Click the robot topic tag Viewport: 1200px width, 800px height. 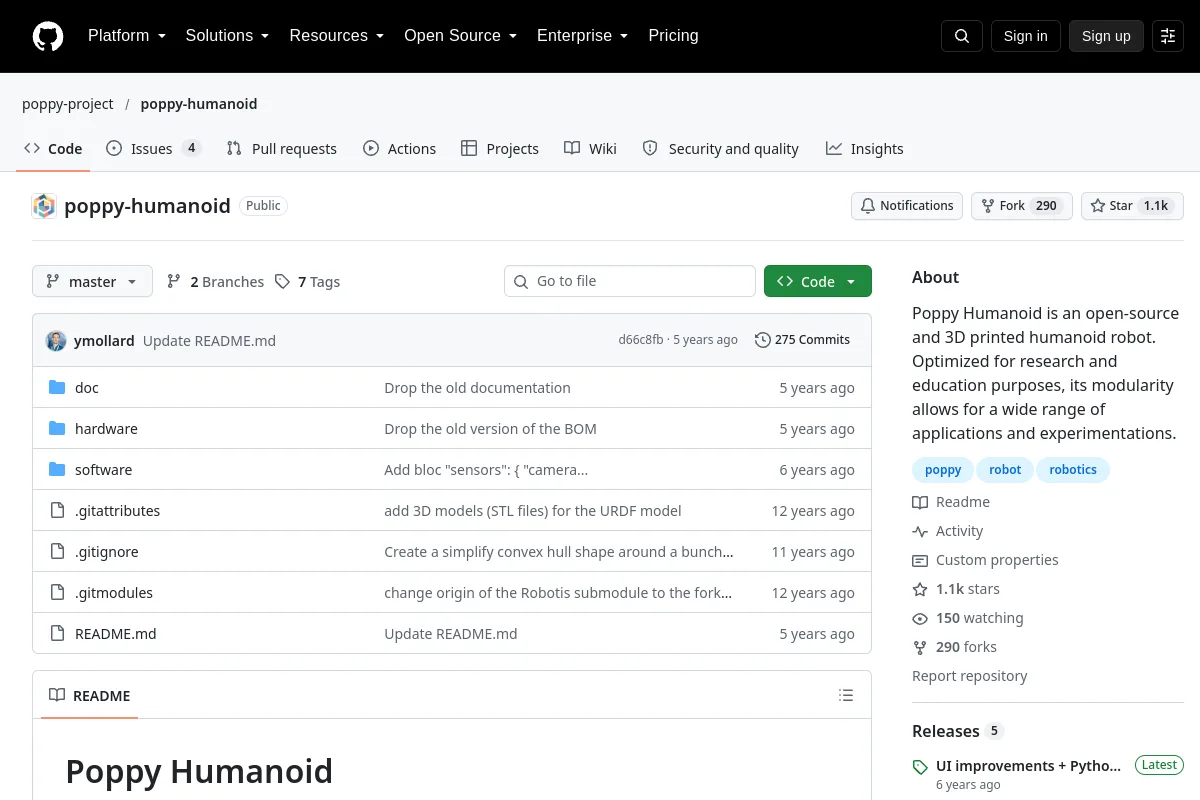click(x=1005, y=470)
